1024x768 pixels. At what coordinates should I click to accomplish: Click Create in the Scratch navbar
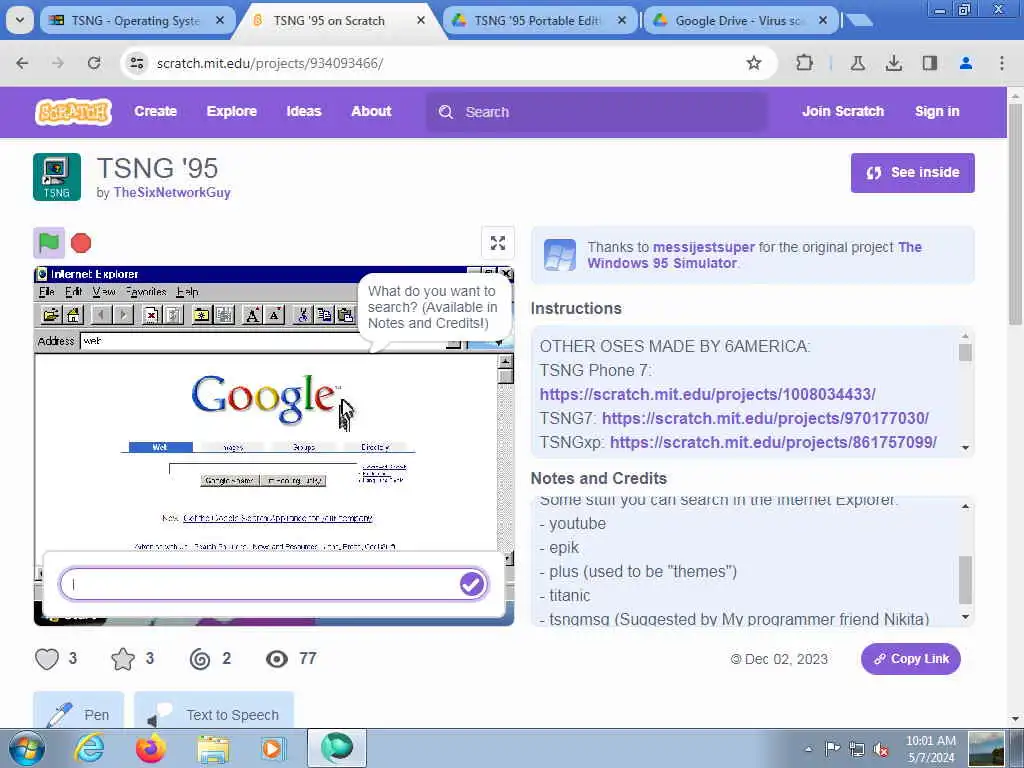tap(155, 111)
